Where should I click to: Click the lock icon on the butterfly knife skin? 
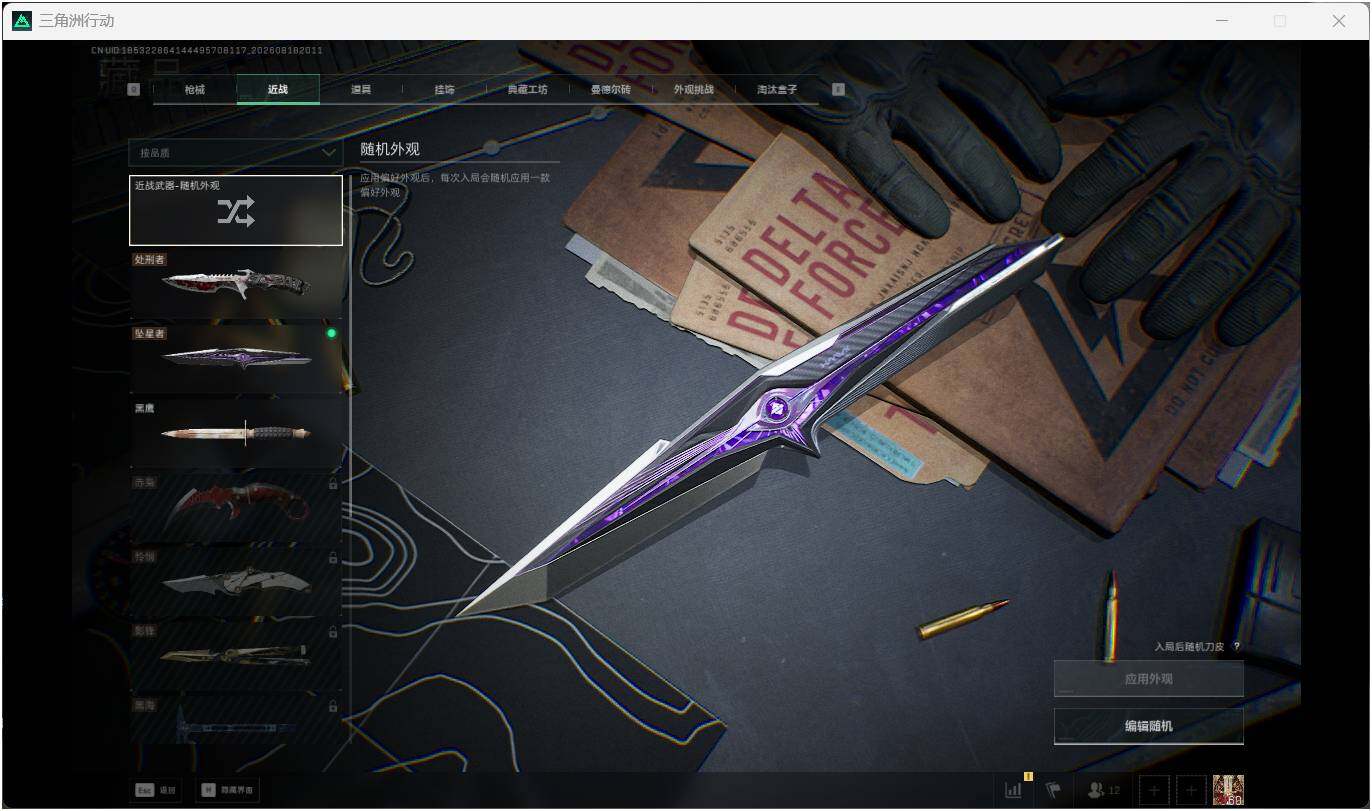pos(333,632)
